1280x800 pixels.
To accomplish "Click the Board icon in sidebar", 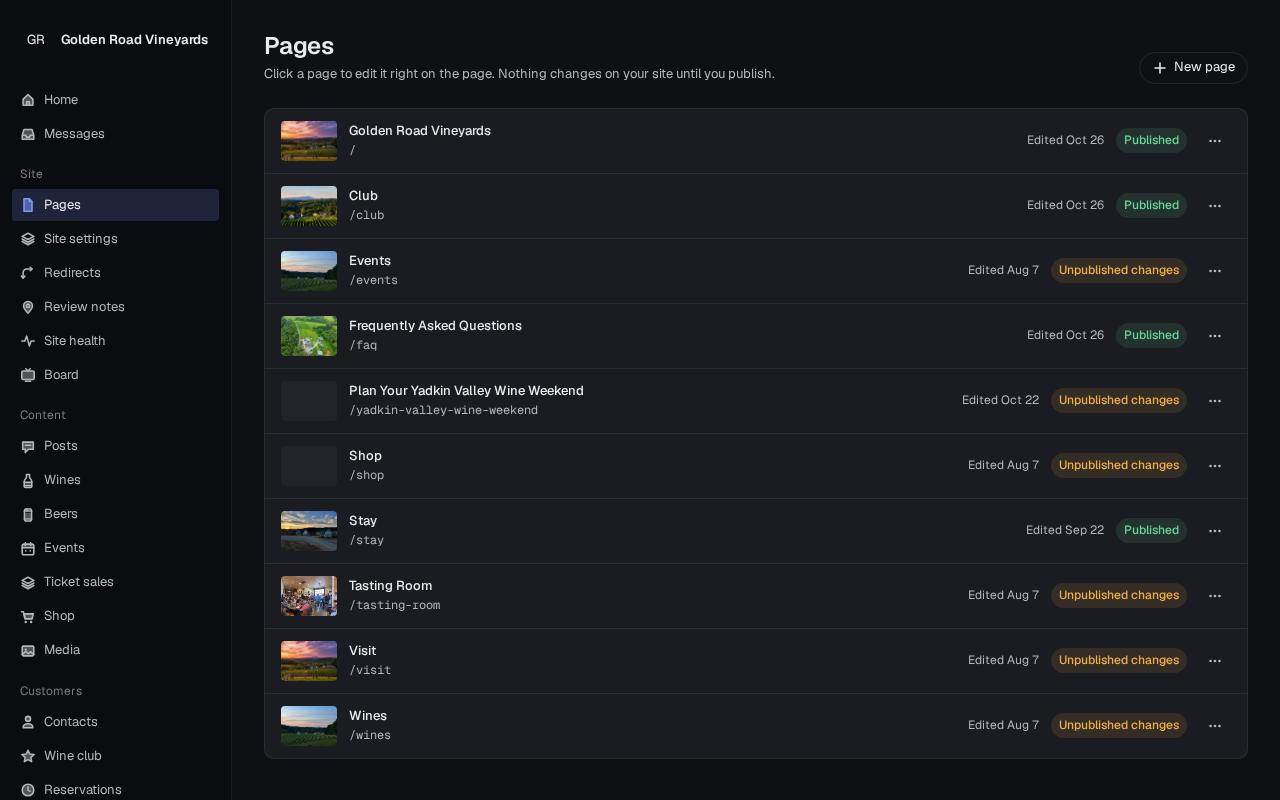I will pyautogui.click(x=28, y=375).
